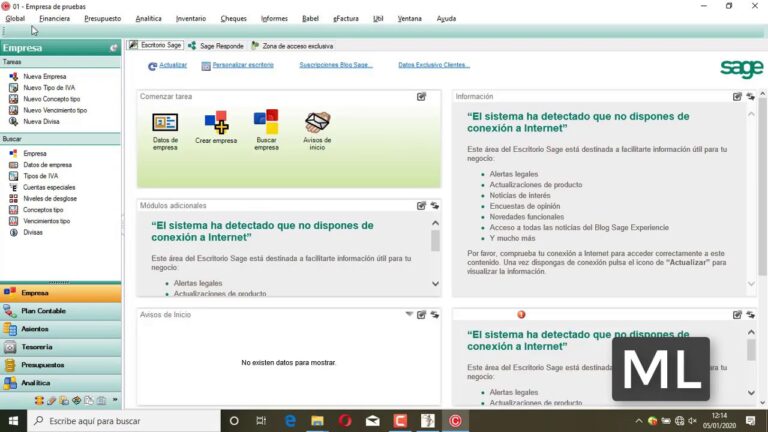Open Microsoft Edge from taskbar
768x432 pixels.
tap(290, 421)
